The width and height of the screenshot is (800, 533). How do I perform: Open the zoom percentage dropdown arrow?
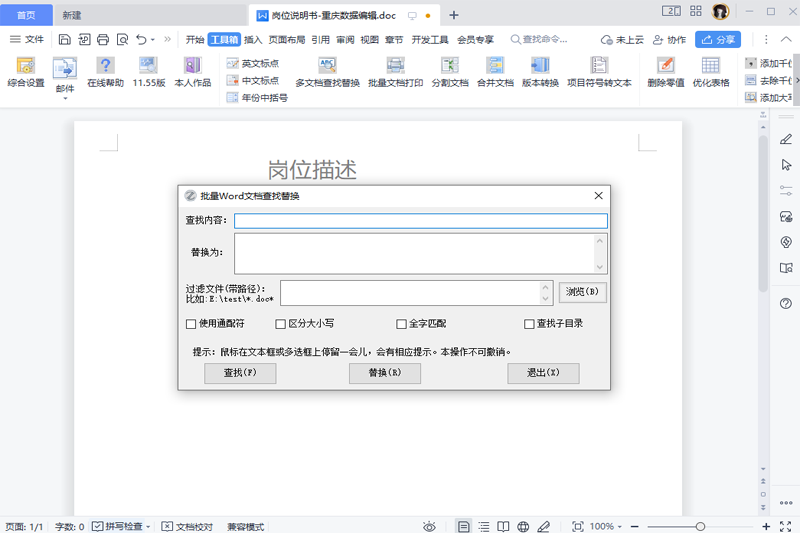tap(622, 526)
